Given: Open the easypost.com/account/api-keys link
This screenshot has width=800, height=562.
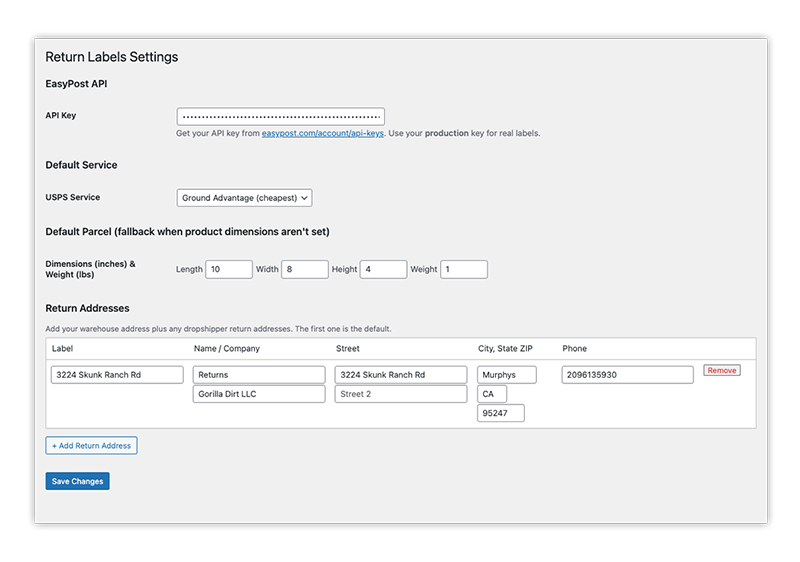Looking at the screenshot, I should tap(322, 133).
